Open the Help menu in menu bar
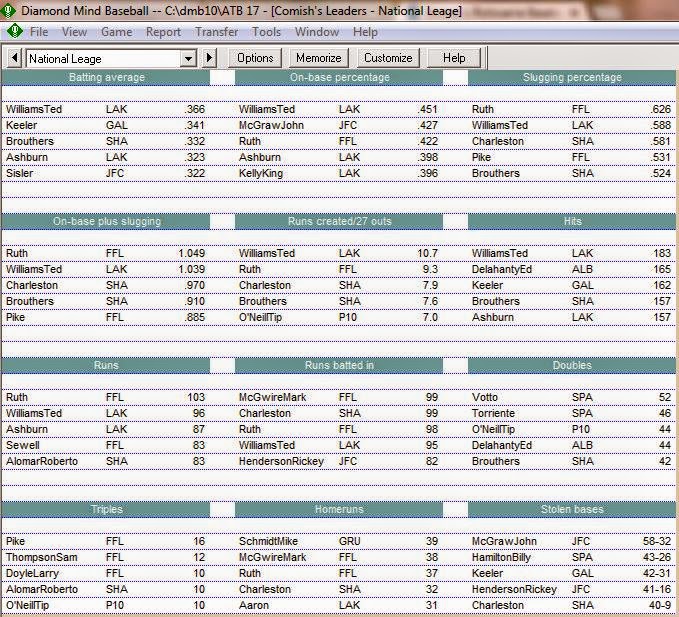This screenshot has height=617, width=679. point(365,32)
